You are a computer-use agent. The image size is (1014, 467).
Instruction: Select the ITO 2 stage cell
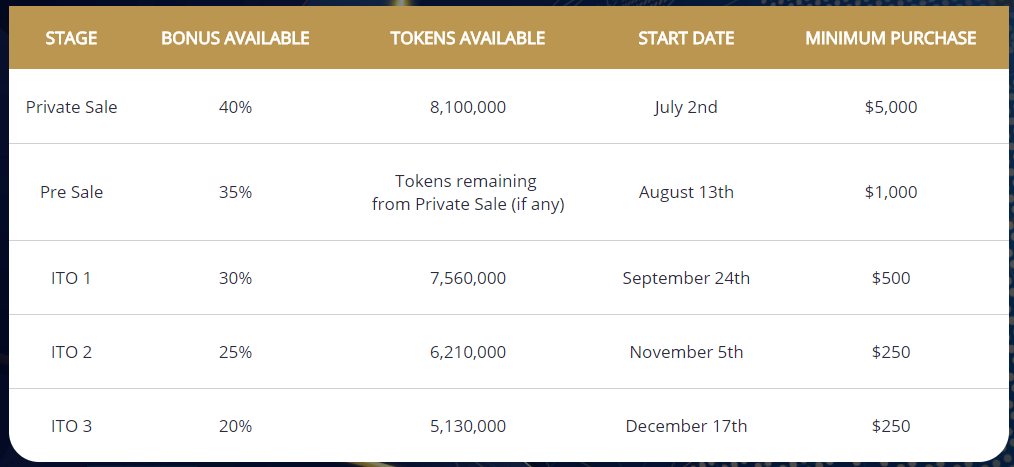pyautogui.click(x=71, y=352)
